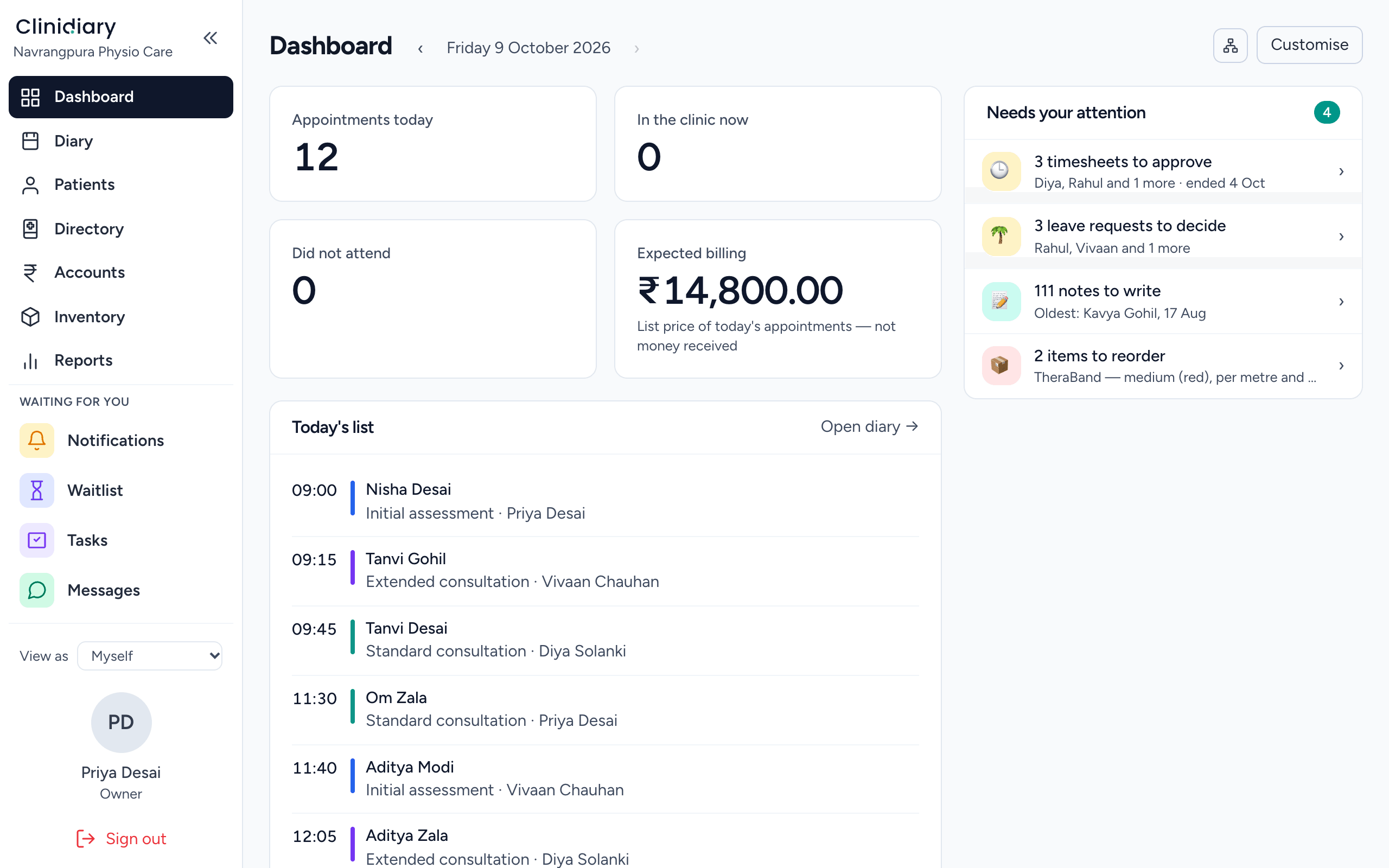Click the Dashboard grid icon in the sidebar

[30, 97]
